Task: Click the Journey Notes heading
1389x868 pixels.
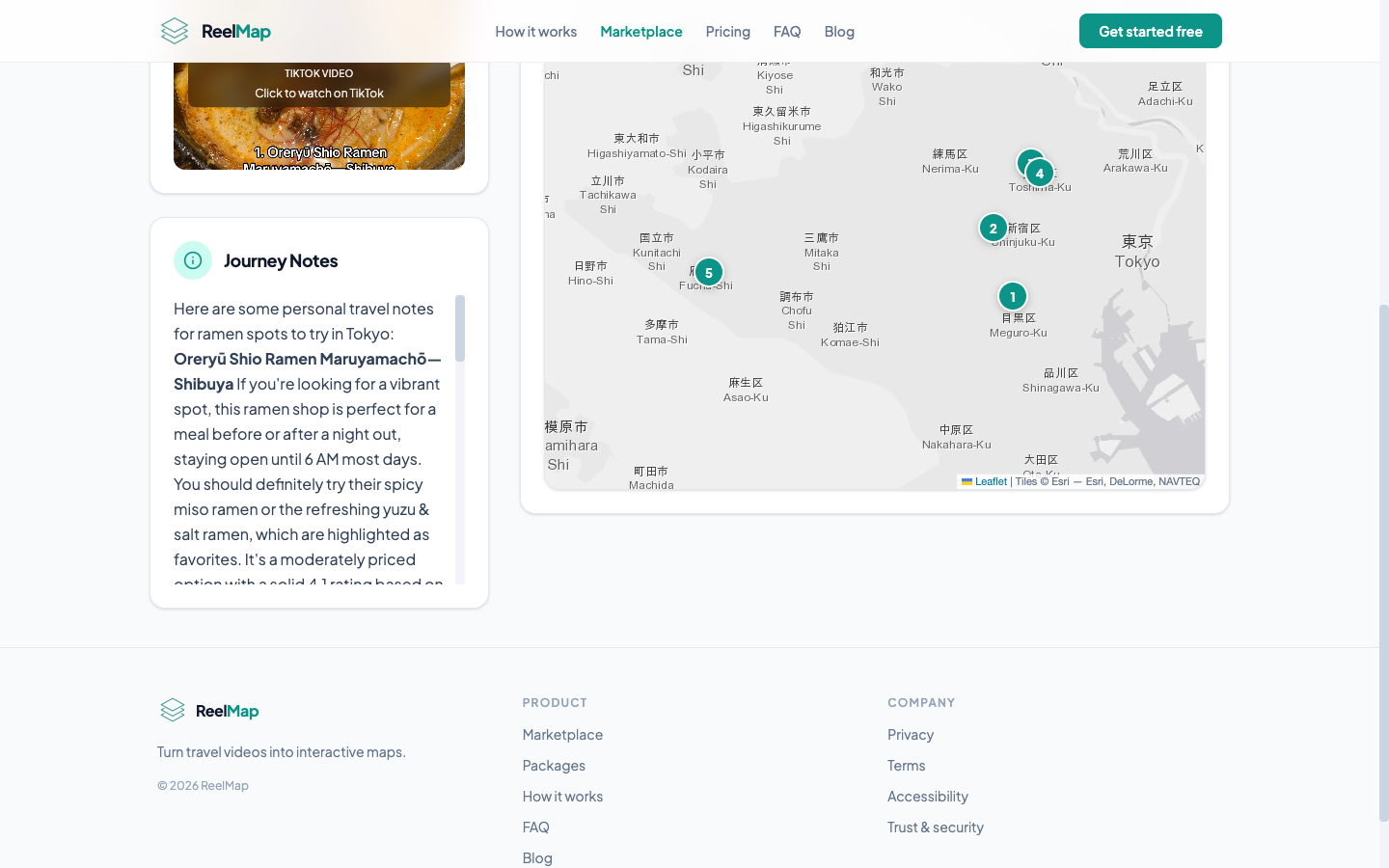Action: point(281,260)
